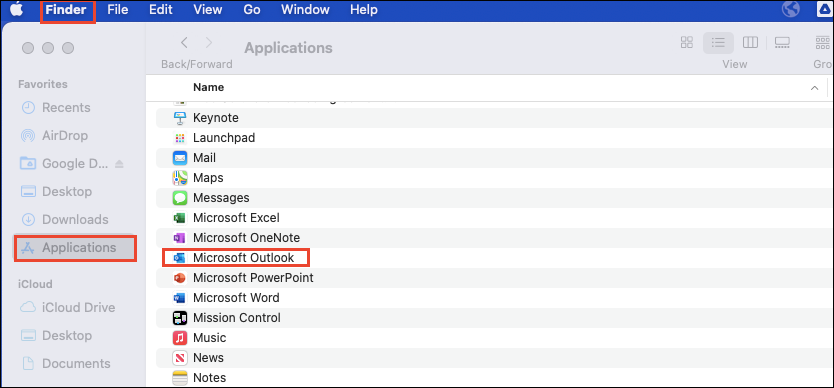Select the Mail name text
Screen dimensions: 834x388
tap(204, 158)
